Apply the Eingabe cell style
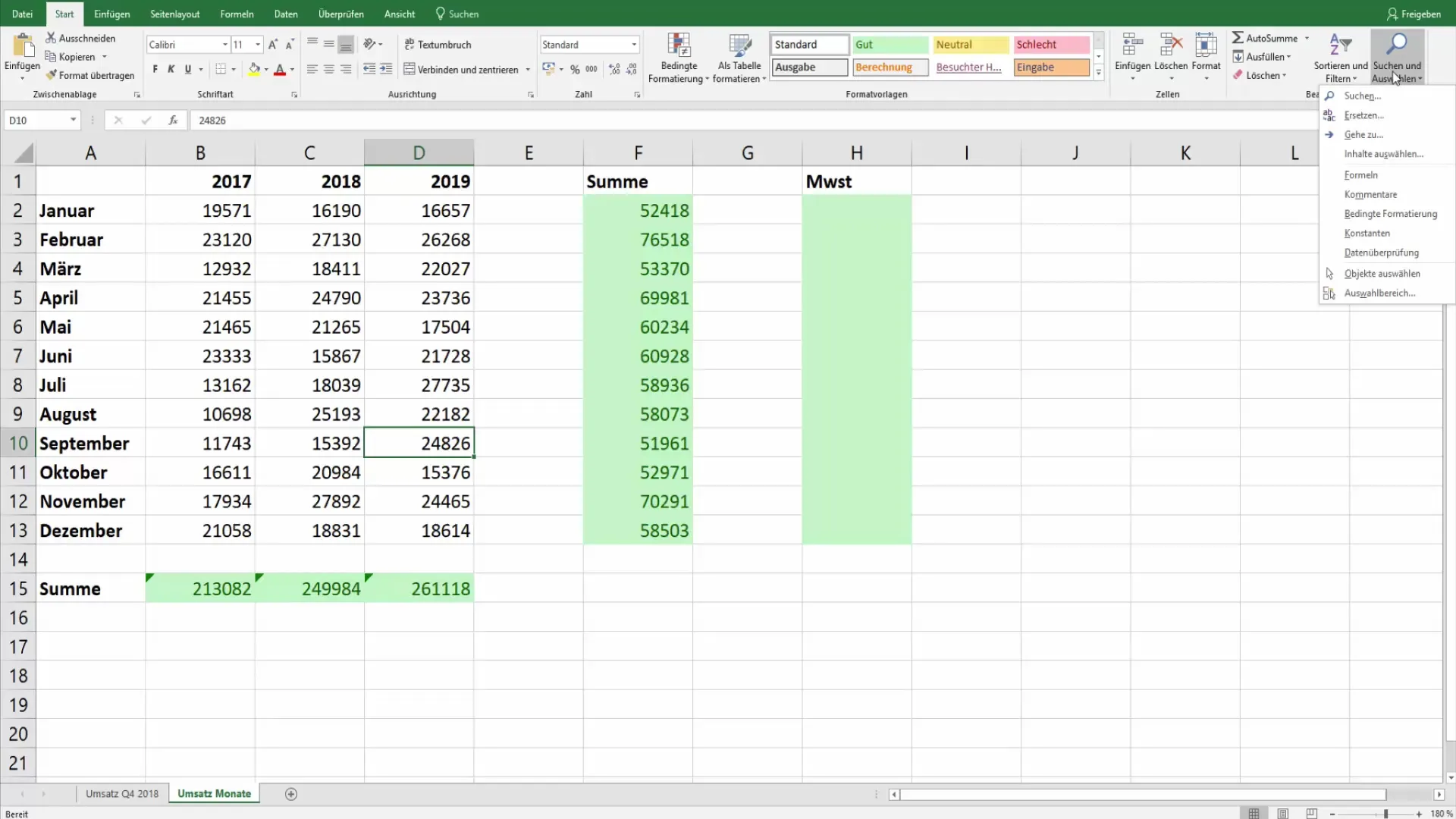1456x819 pixels. click(1051, 67)
